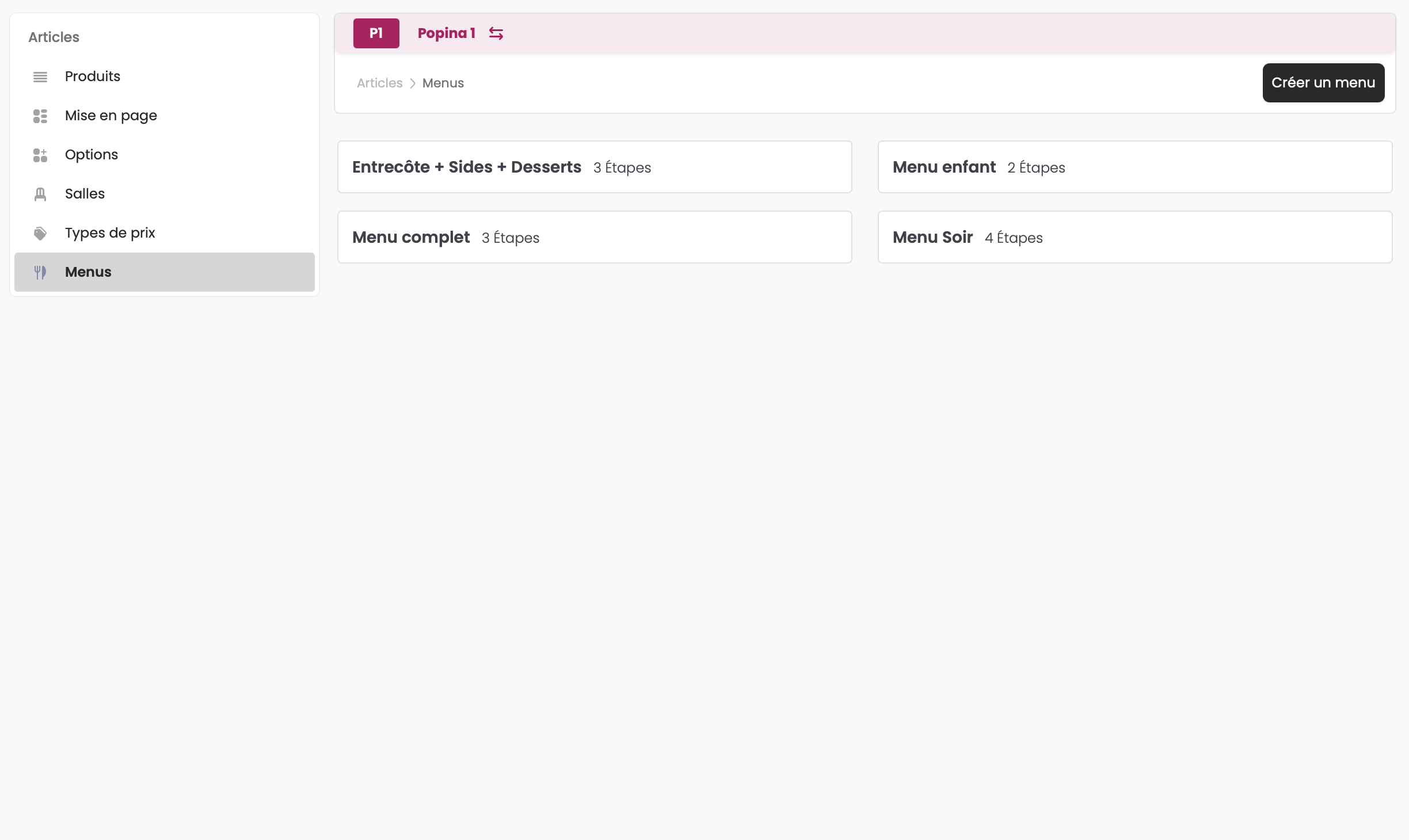The height and width of the screenshot is (840, 1409).
Task: Open Produits in the sidebar
Action: (92, 77)
